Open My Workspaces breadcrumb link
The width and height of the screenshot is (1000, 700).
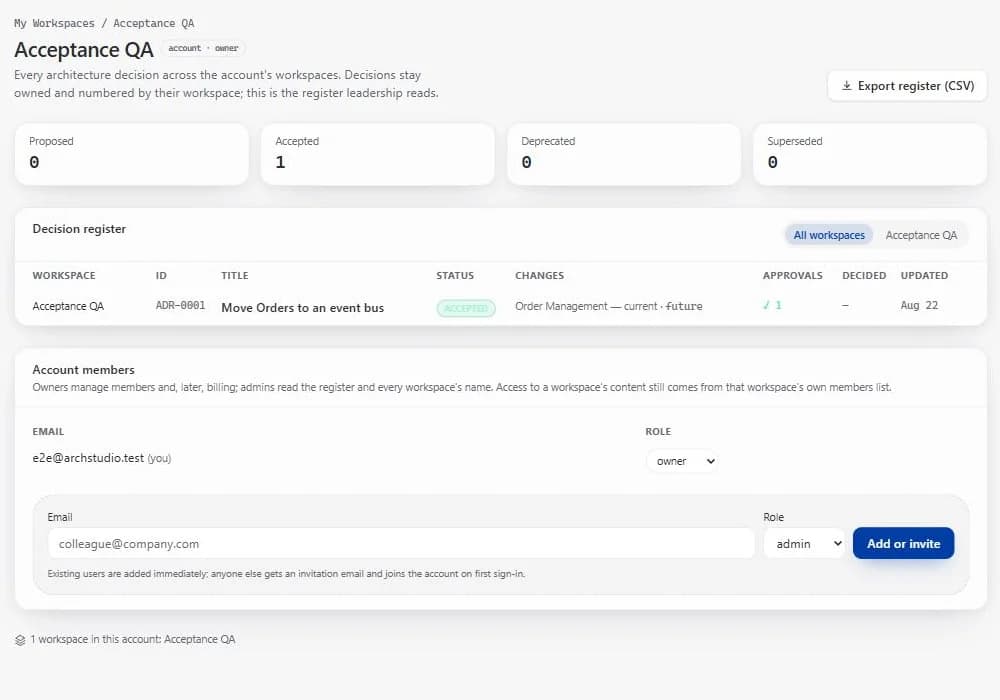pos(54,23)
